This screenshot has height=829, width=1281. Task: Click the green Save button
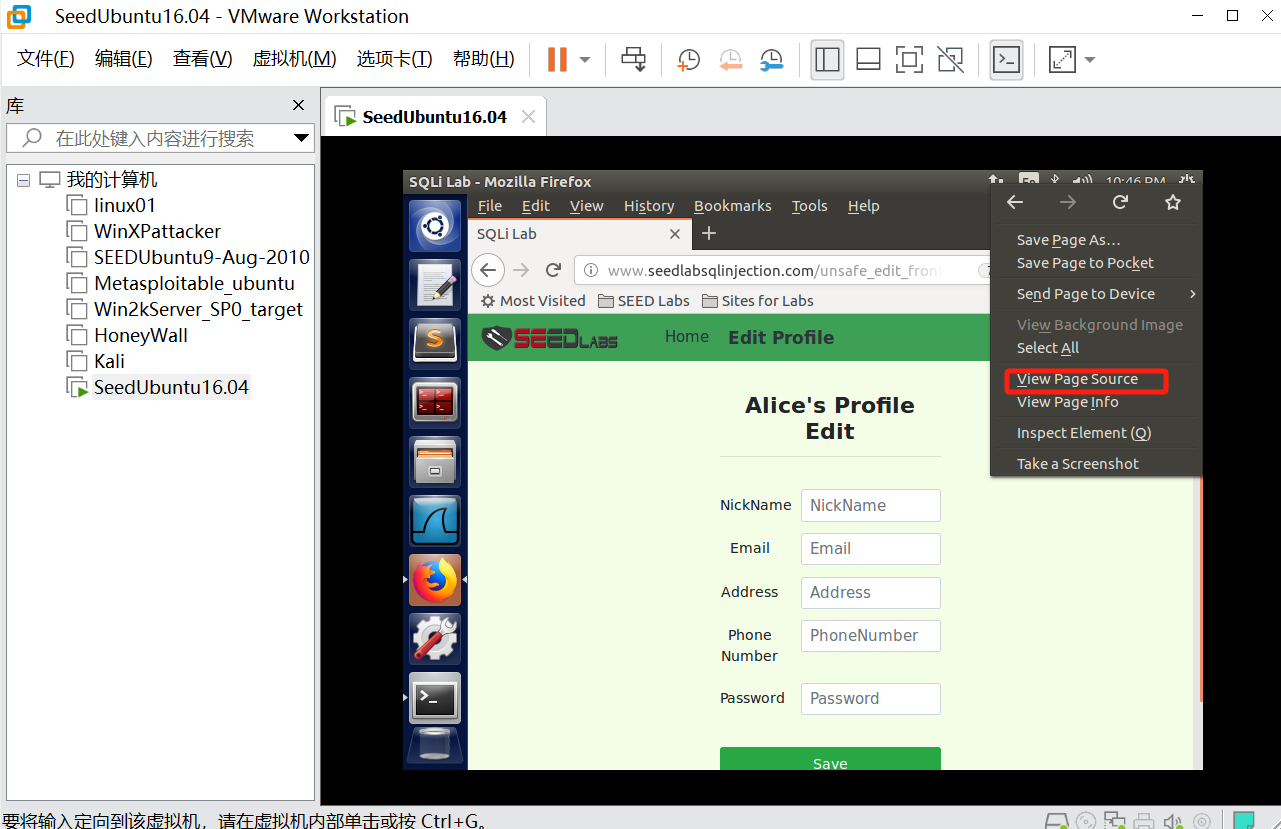(x=830, y=759)
